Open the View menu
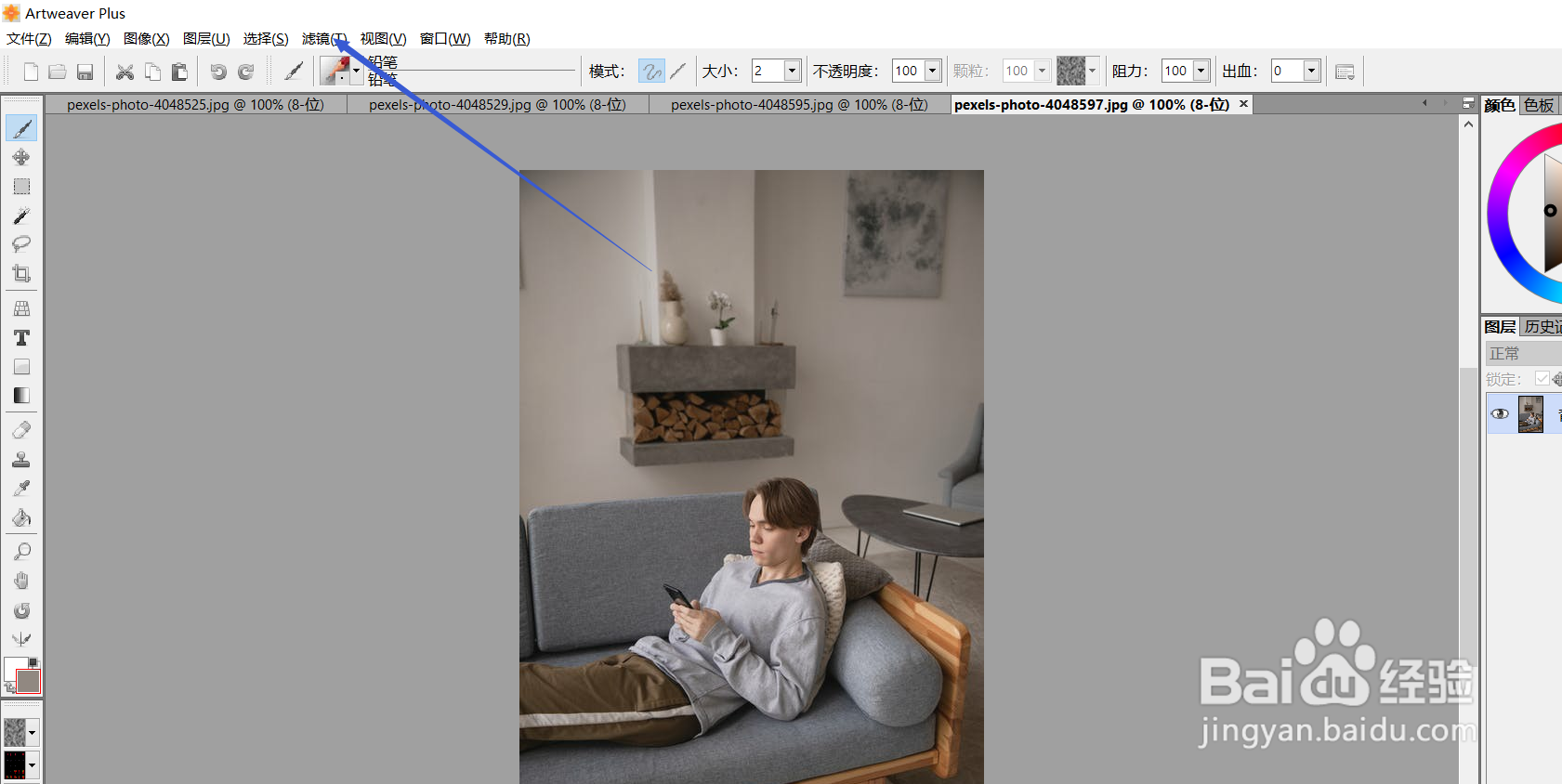 (384, 39)
